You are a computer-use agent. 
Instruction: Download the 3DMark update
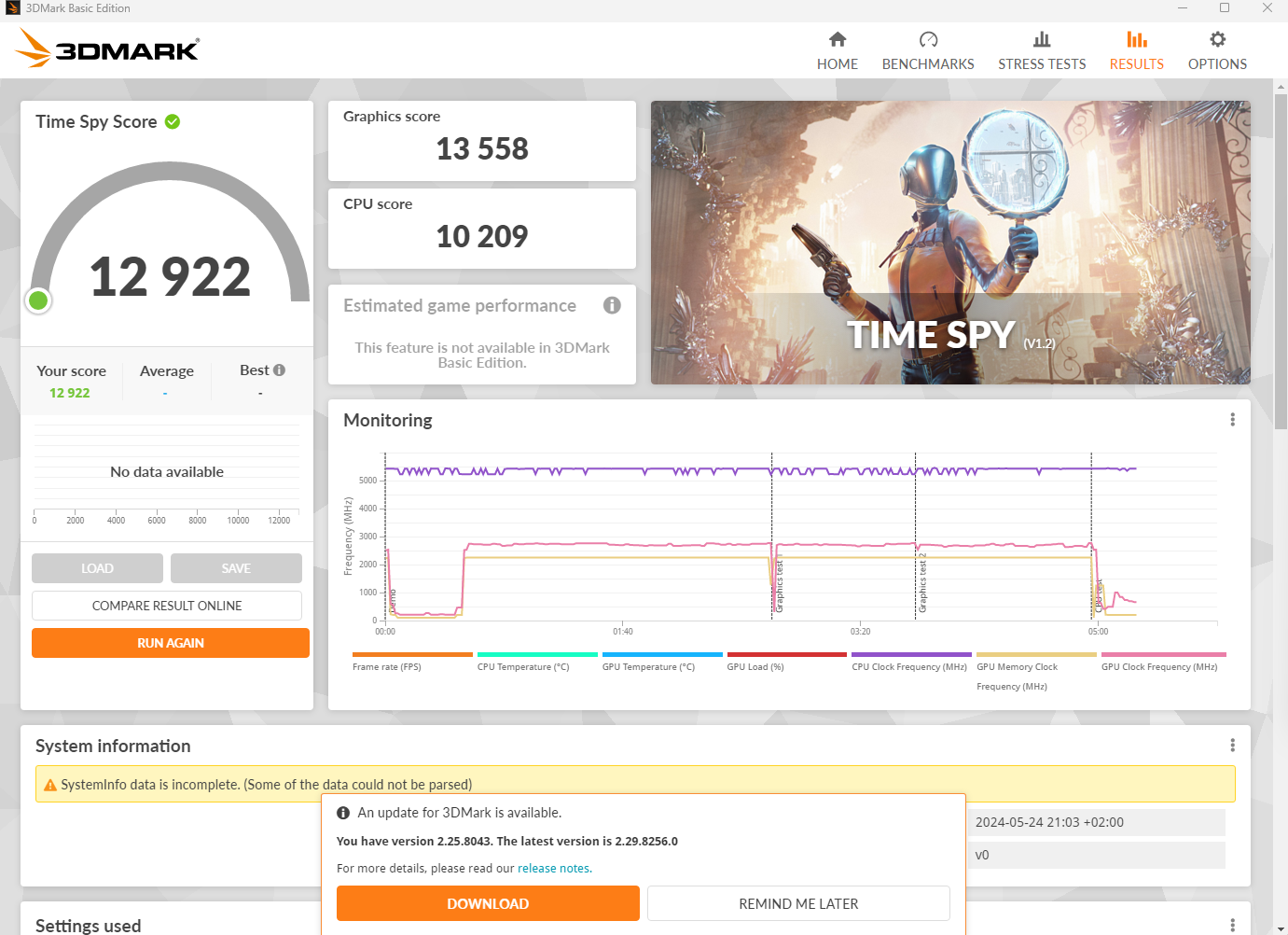point(488,903)
